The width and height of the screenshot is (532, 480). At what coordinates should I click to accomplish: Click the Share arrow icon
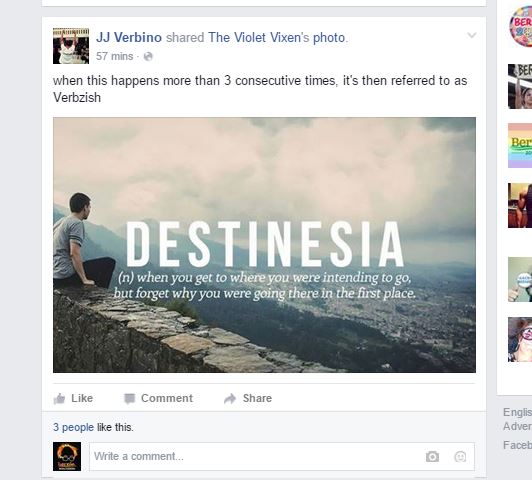tap(230, 399)
